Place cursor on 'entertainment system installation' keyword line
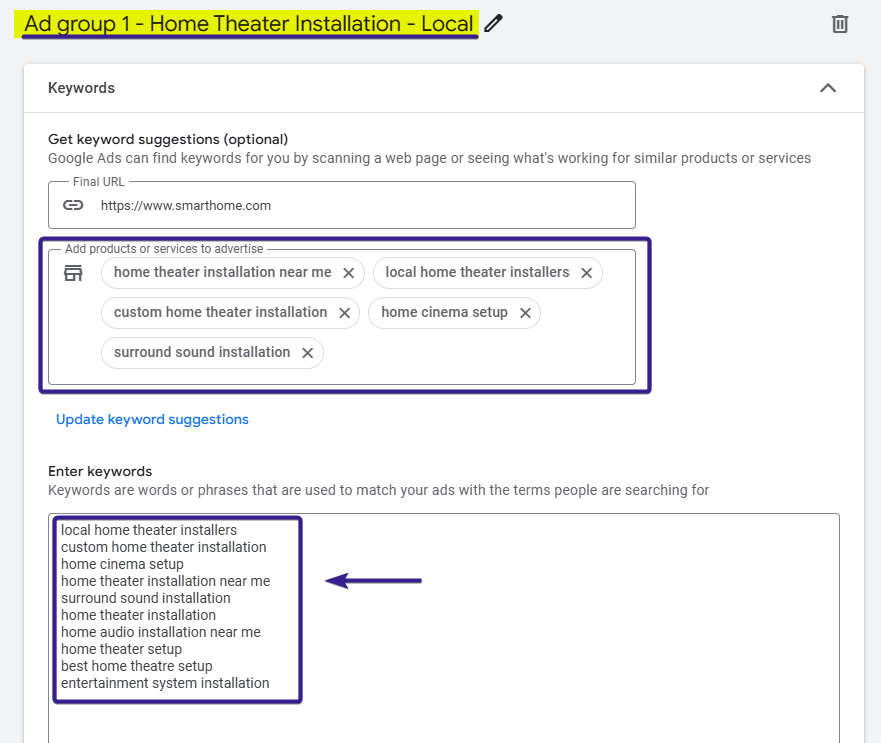This screenshot has height=743, width=881. coord(165,683)
